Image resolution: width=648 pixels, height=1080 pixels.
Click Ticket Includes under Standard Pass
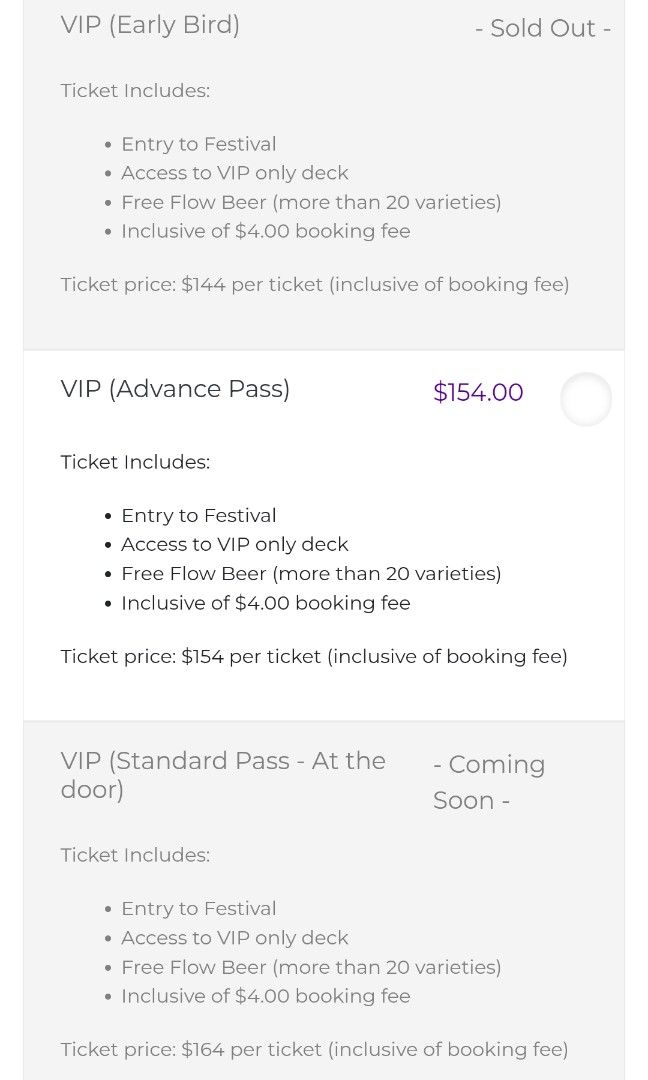[x=134, y=855]
